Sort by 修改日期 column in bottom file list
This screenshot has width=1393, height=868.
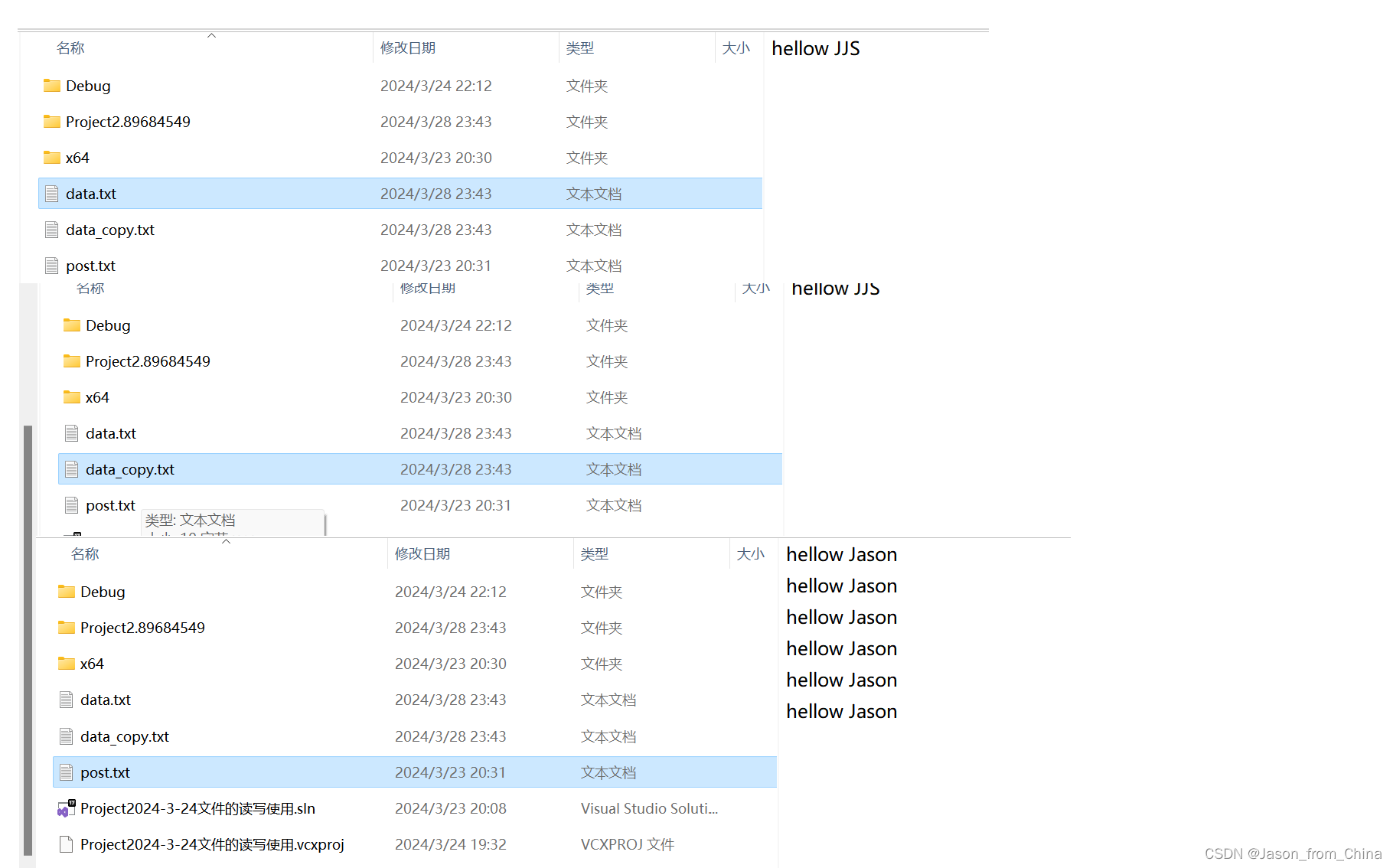tap(422, 554)
